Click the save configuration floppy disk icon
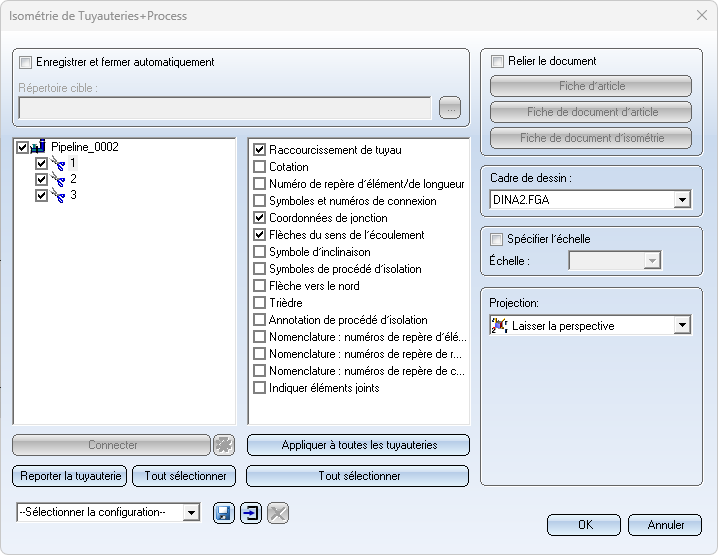The image size is (718, 555). 223,513
